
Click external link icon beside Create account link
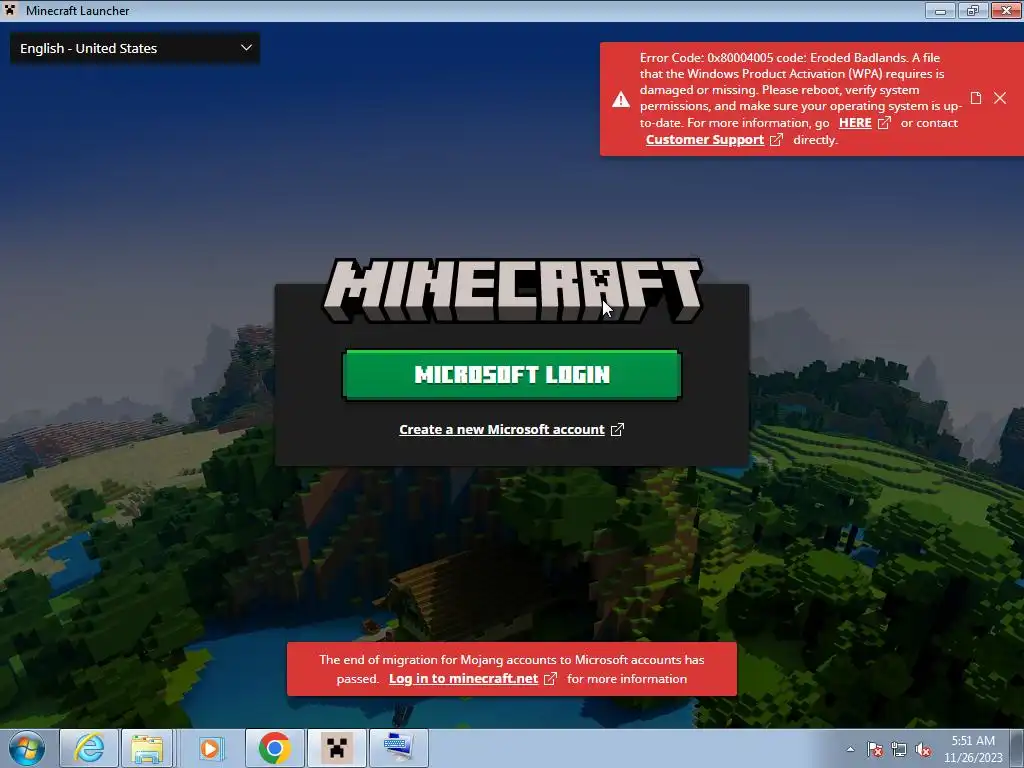(x=617, y=430)
